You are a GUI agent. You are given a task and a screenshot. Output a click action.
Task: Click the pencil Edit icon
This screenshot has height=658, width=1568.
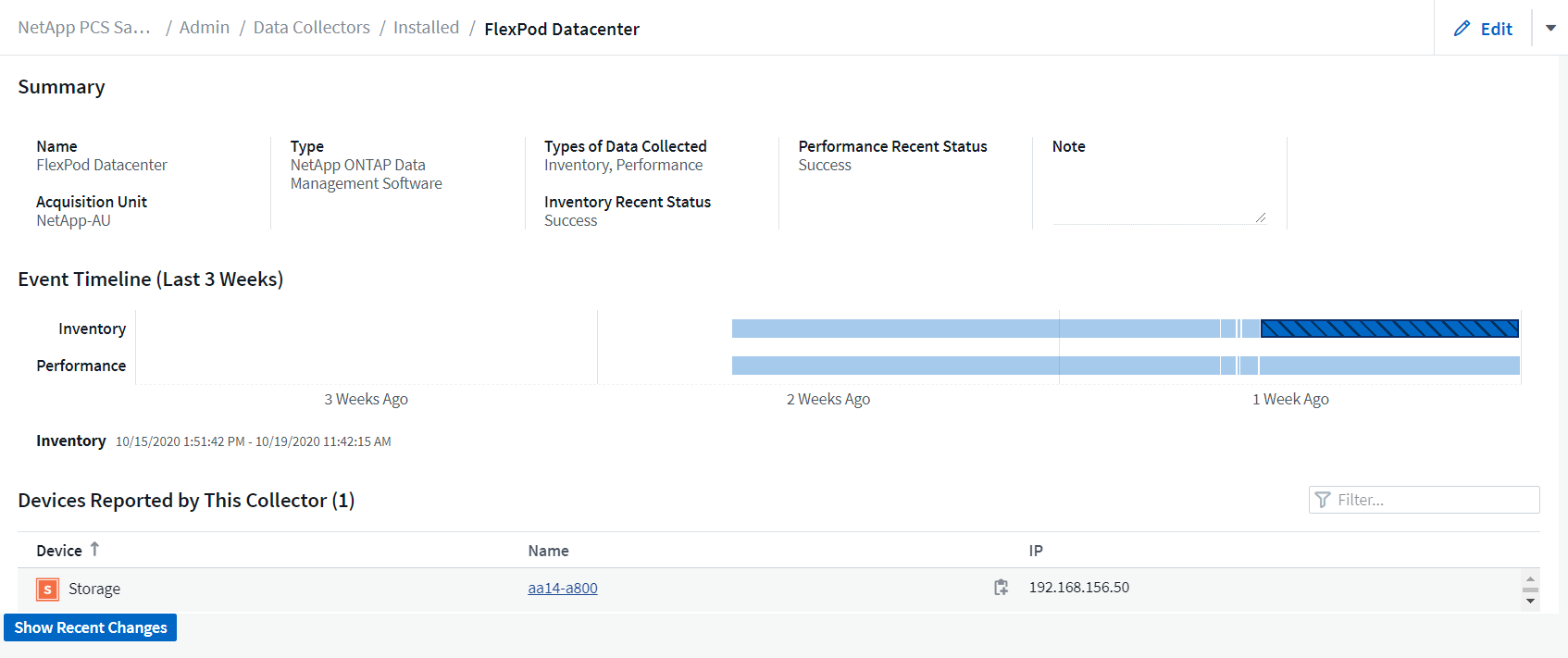pos(1462,29)
